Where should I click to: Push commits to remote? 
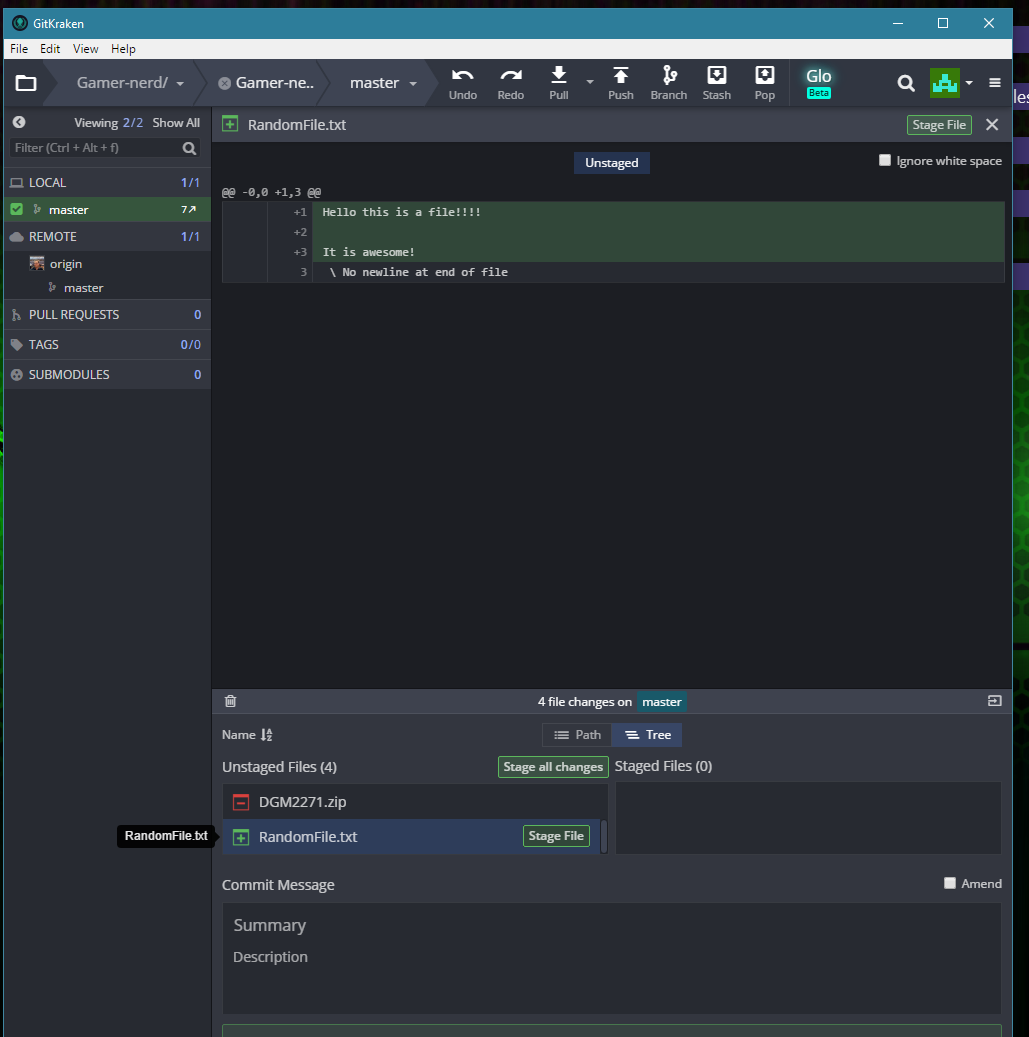pos(620,83)
